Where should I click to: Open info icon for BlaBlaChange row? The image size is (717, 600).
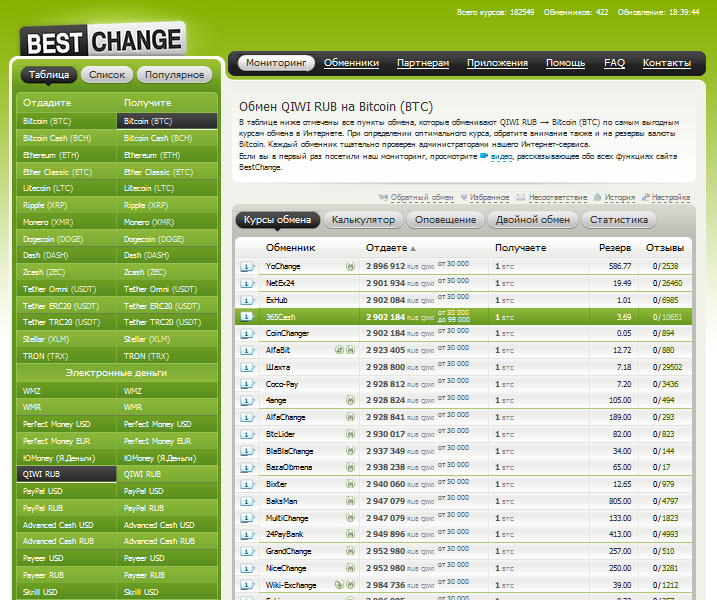click(247, 451)
